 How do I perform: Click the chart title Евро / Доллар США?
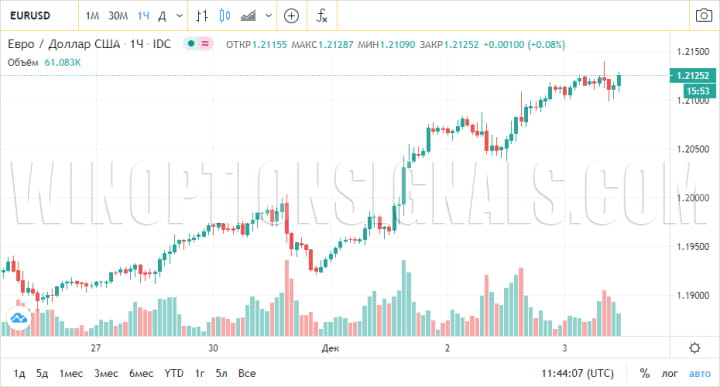coord(63,44)
